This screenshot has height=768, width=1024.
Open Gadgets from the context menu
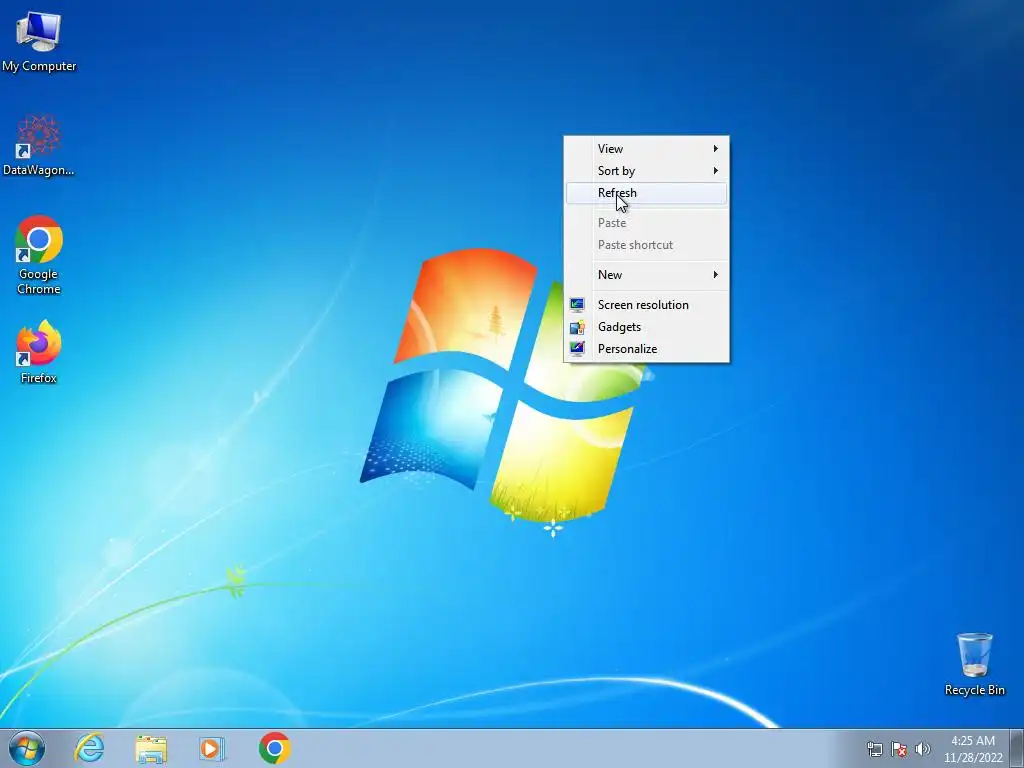pyautogui.click(x=647, y=327)
